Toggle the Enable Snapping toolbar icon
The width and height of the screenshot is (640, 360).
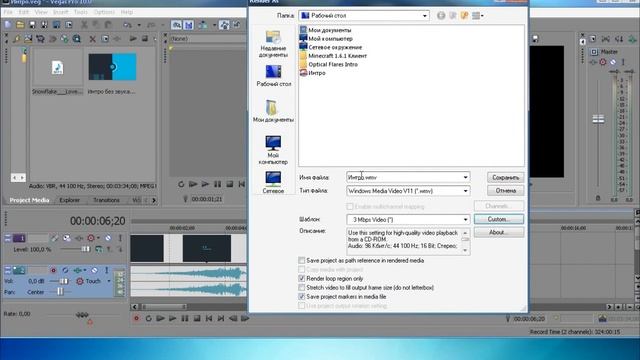click(x=176, y=25)
